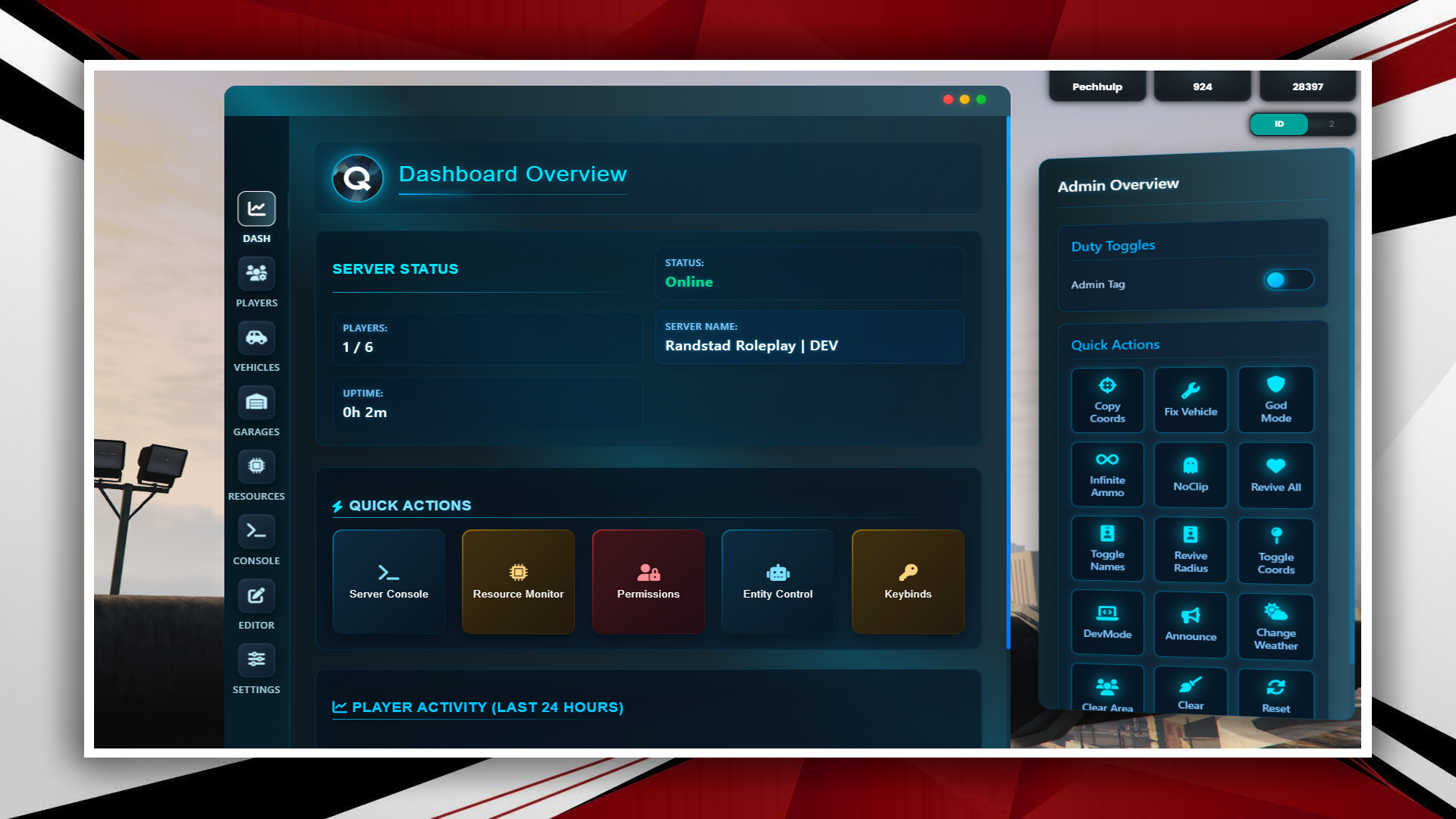The width and height of the screenshot is (1456, 819).
Task: Open the Resource Monitor card
Action: pos(518,582)
